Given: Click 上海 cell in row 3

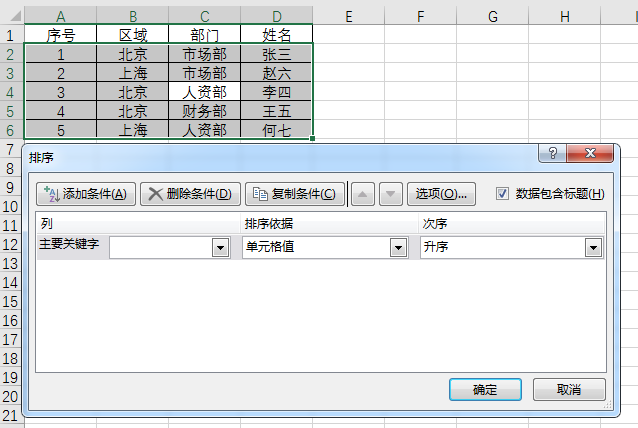Looking at the screenshot, I should (133, 73).
